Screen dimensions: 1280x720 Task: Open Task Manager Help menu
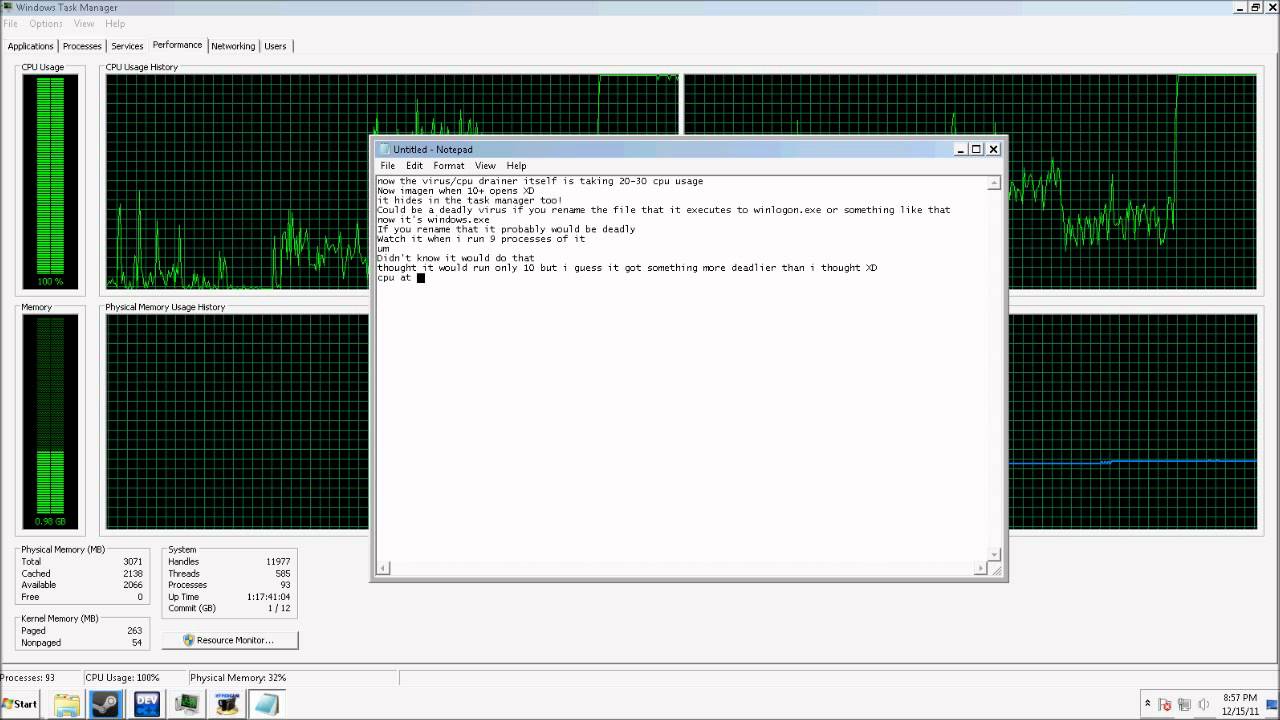pyautogui.click(x=115, y=23)
